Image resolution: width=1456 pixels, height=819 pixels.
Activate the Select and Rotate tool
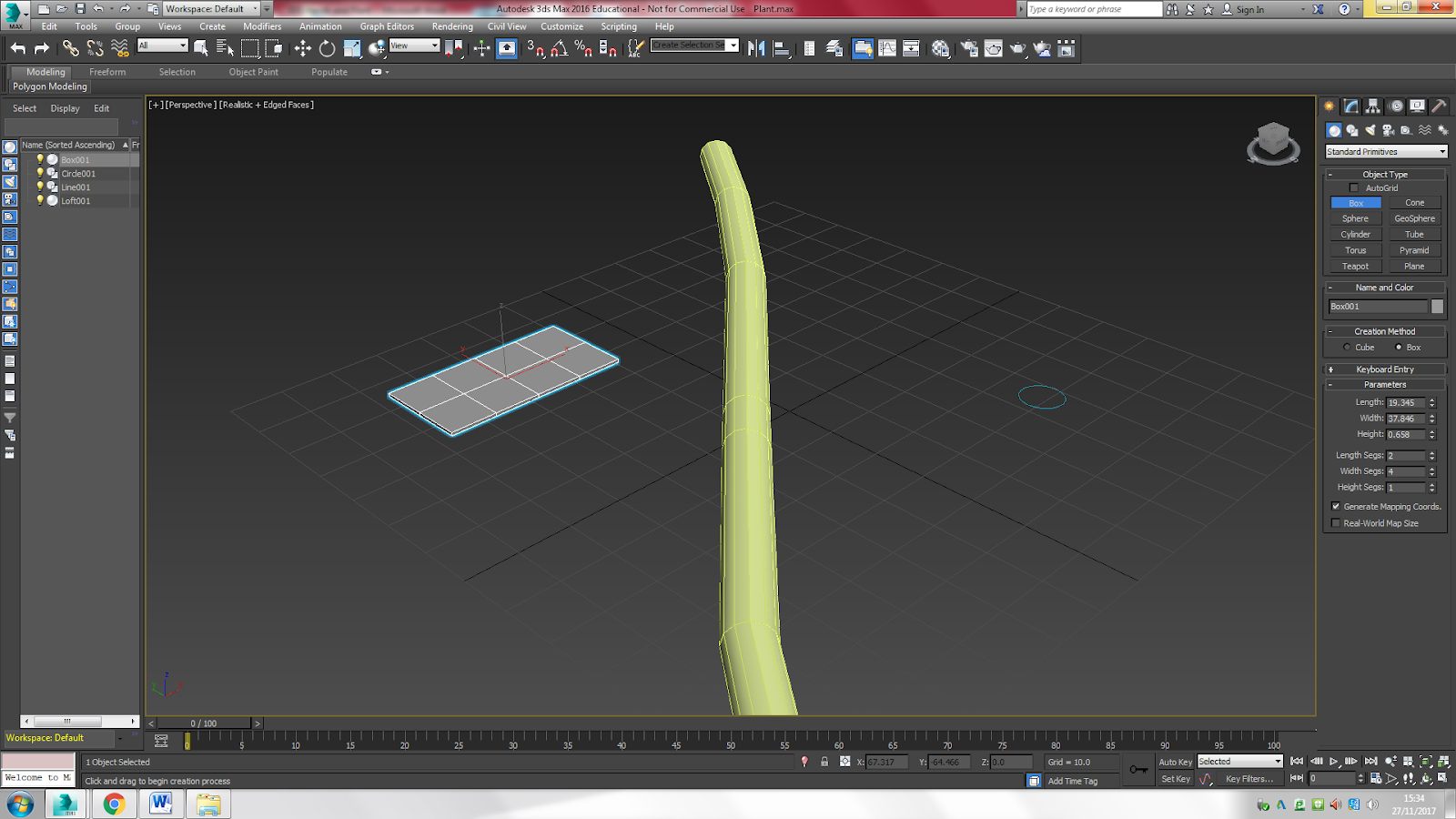point(327,48)
